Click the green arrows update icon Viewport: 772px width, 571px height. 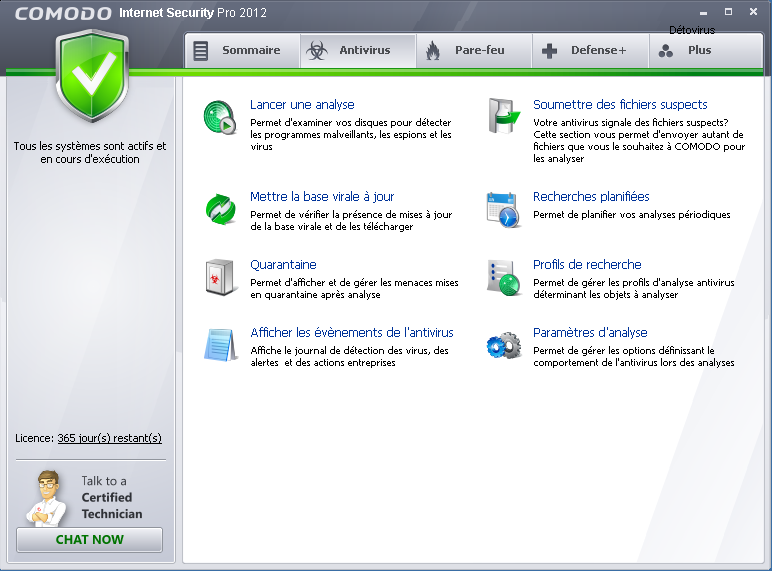(x=221, y=209)
